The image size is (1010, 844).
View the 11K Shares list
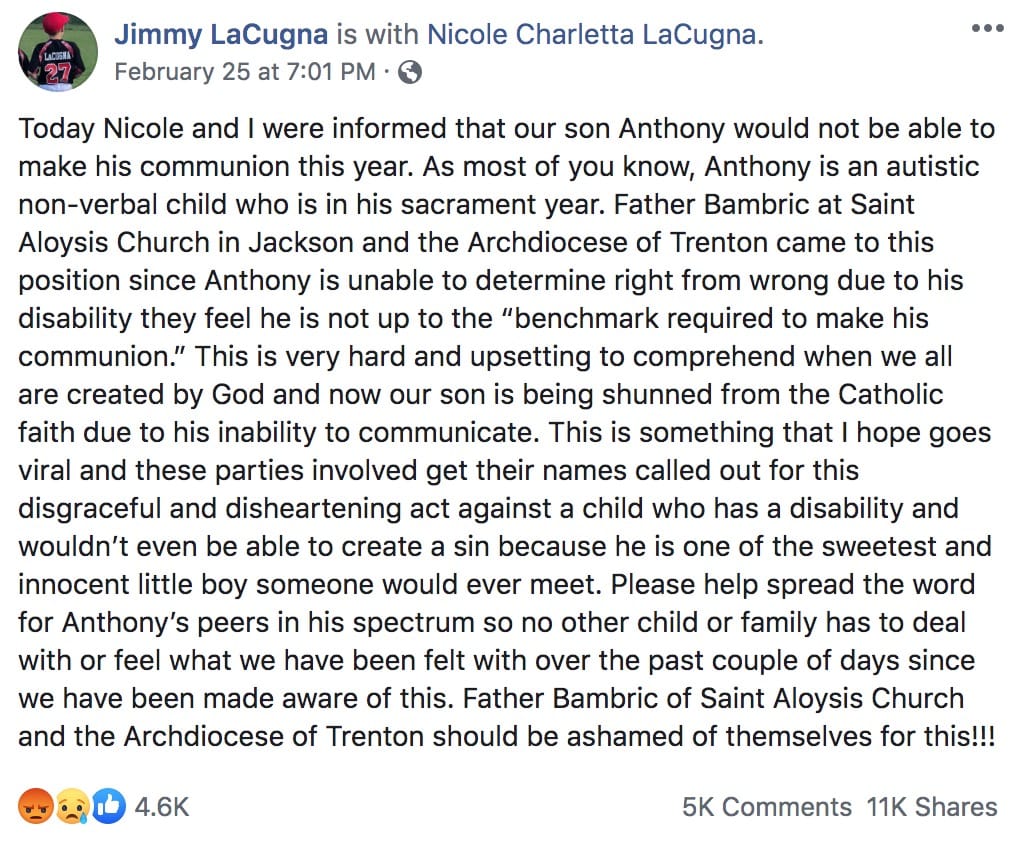pos(931,807)
